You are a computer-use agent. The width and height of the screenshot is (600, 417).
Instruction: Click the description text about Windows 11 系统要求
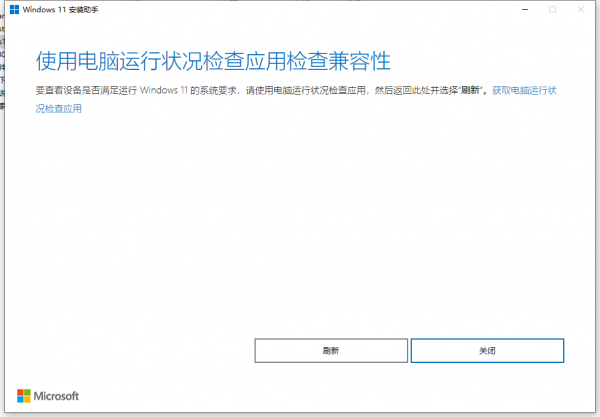(x=264, y=91)
